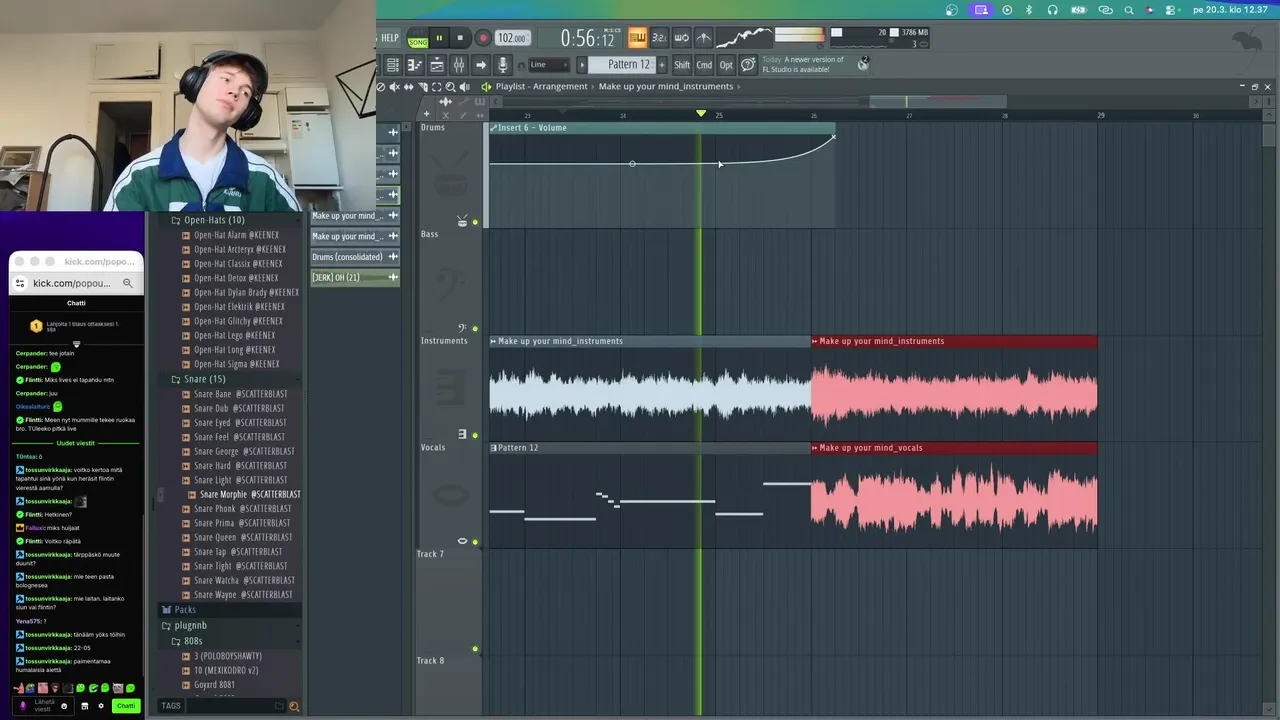Open the HELP menu
Image resolution: width=1280 pixels, height=720 pixels.
point(390,38)
